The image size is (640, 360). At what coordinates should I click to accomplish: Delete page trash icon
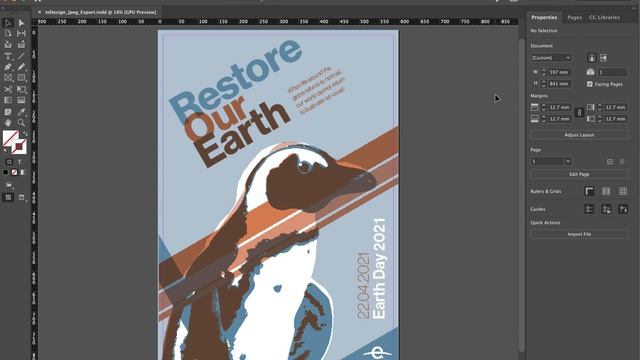tap(622, 162)
